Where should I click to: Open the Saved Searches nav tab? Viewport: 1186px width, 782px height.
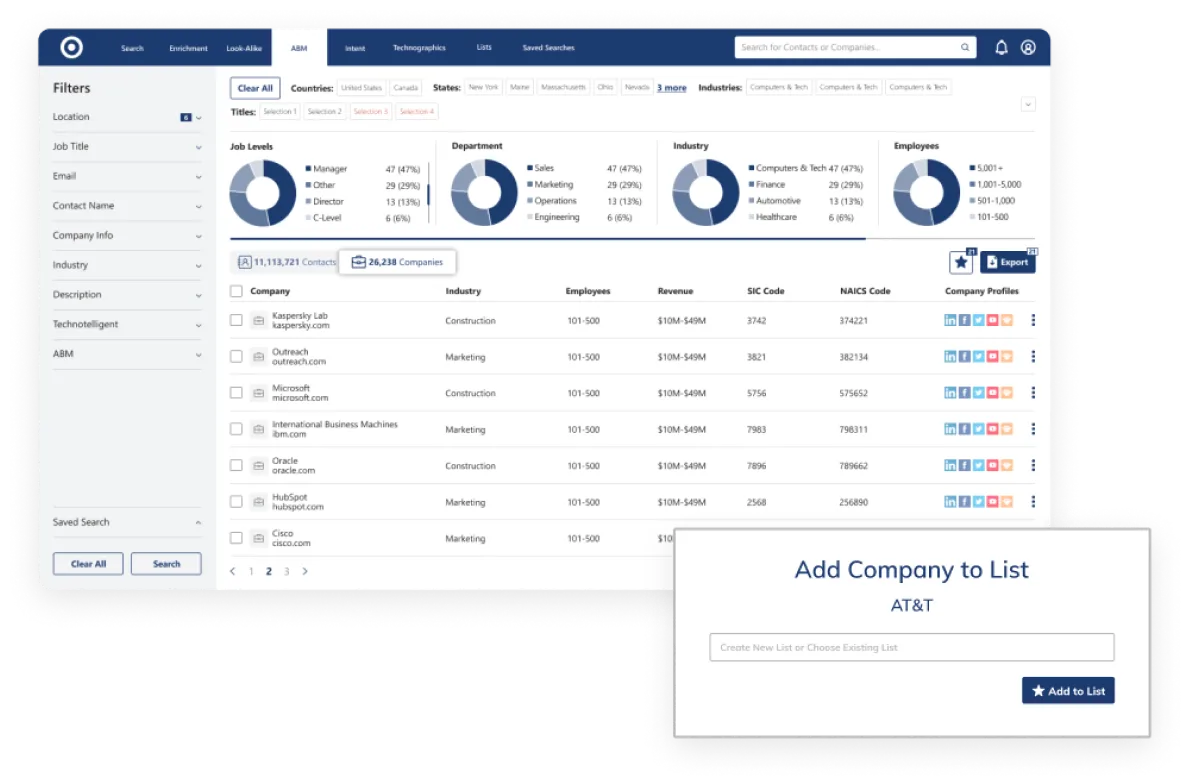[x=548, y=48]
